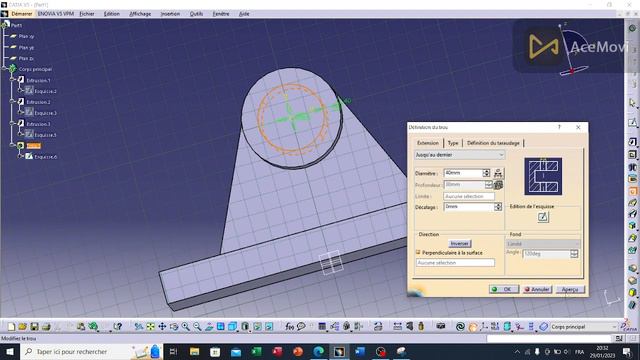Image resolution: width=640 pixels, height=360 pixels.
Task: Click the Annuler button
Action: tap(538, 289)
